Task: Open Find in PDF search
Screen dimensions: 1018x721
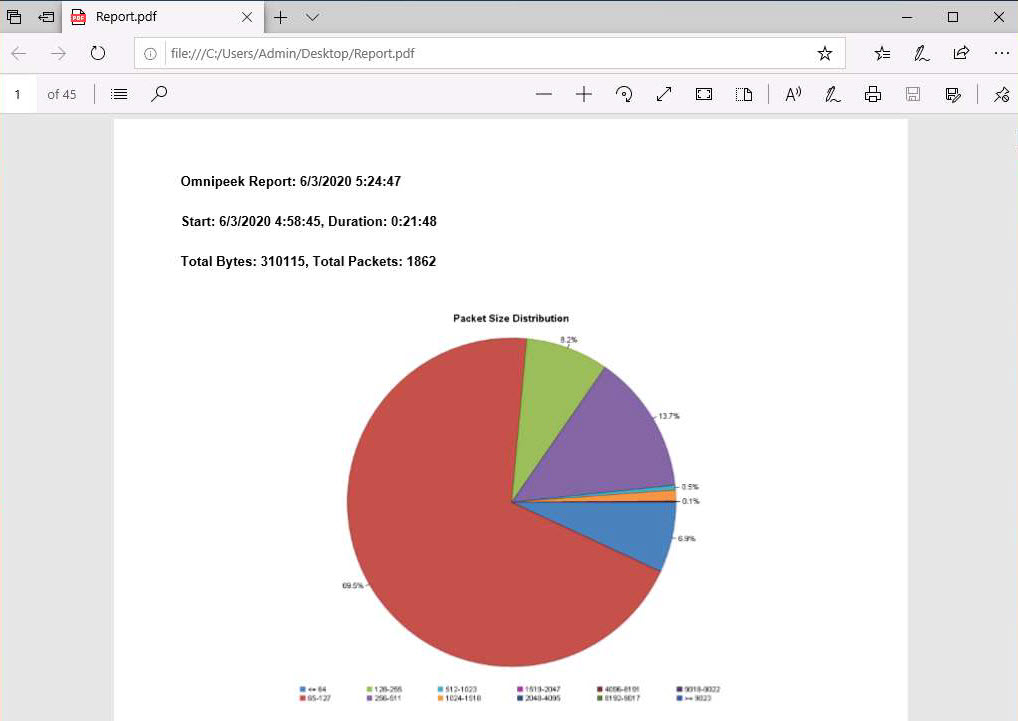Action: pyautogui.click(x=159, y=95)
